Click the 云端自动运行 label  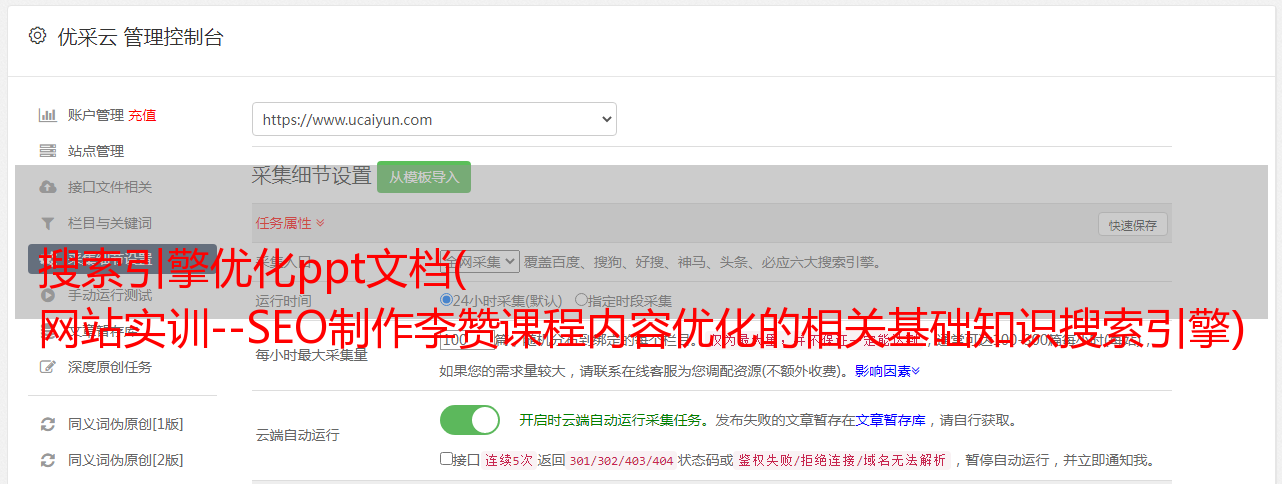[298, 435]
